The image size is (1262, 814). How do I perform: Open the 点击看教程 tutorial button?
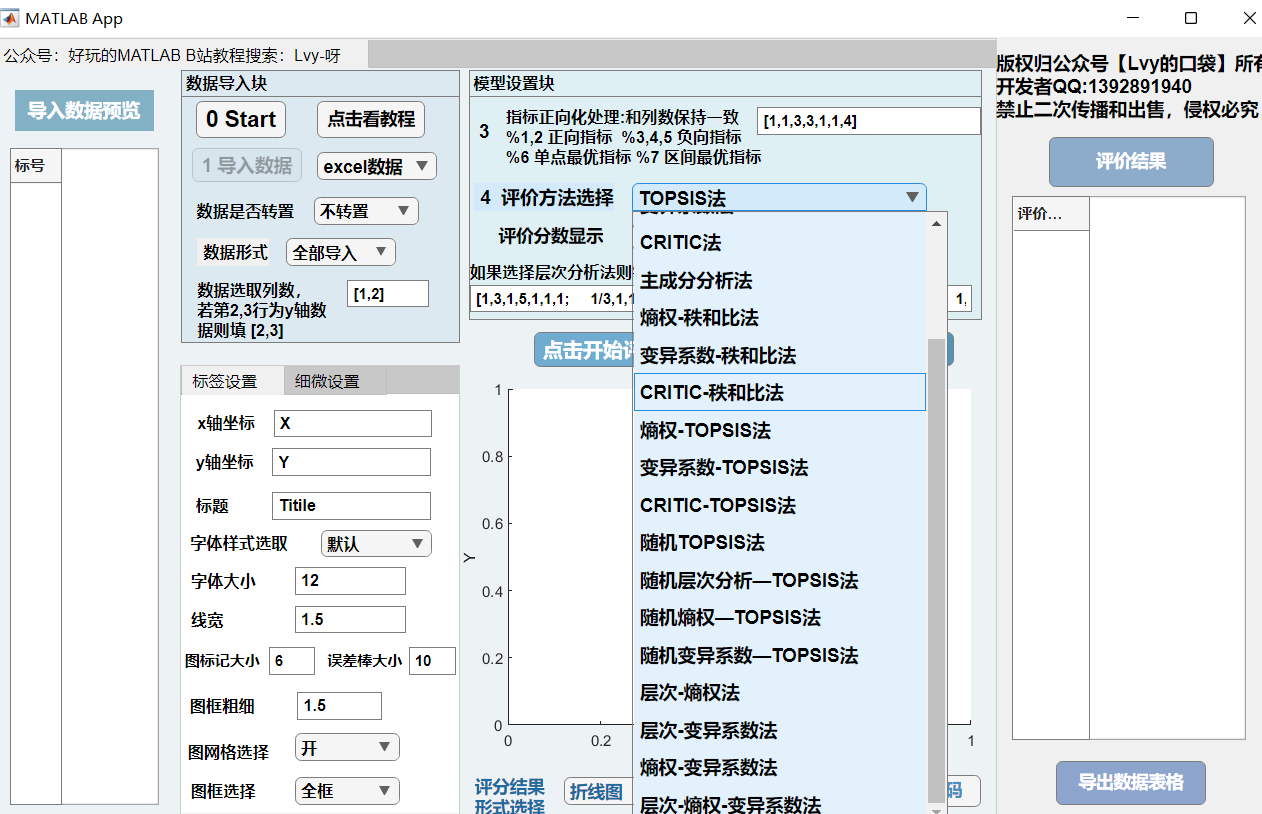371,119
